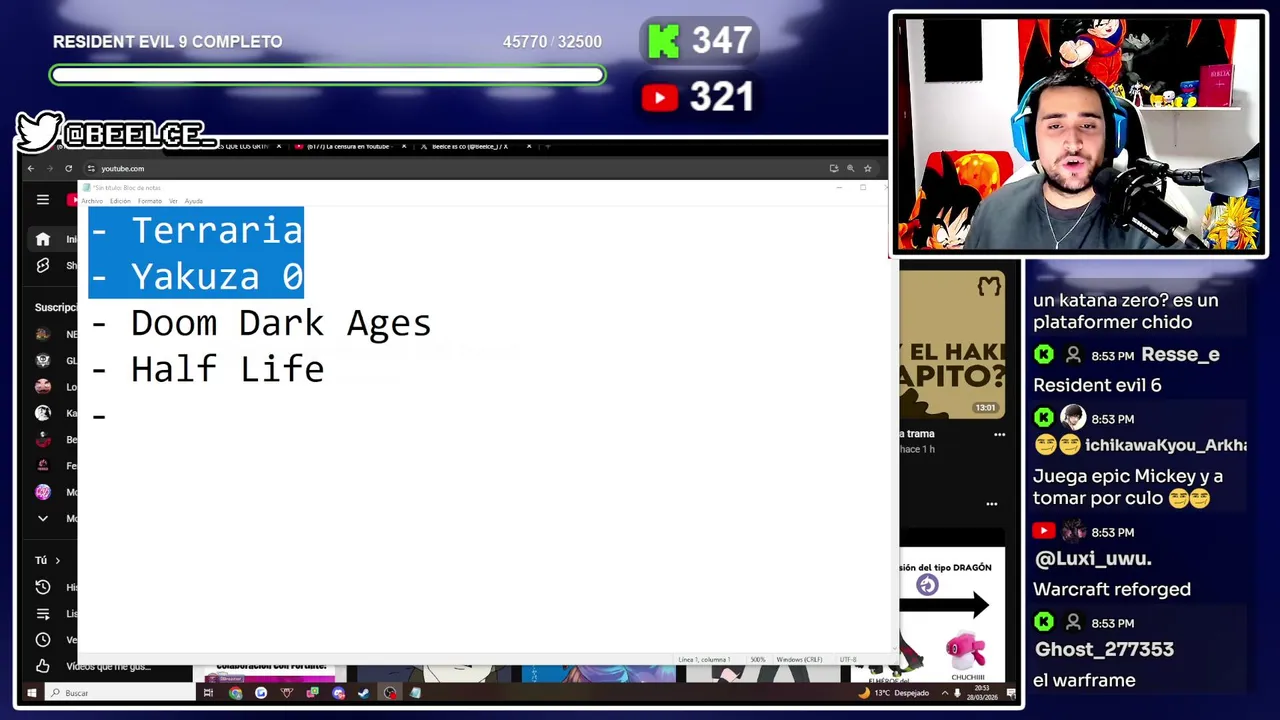The image size is (1280, 720).
Task: Open Google Chrome from the taskbar
Action: (235, 692)
